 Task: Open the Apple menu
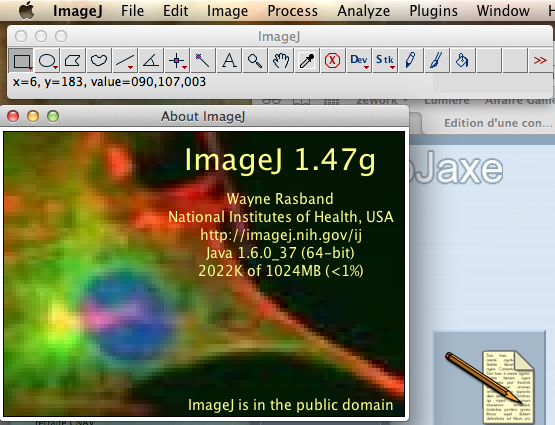[x=27, y=11]
